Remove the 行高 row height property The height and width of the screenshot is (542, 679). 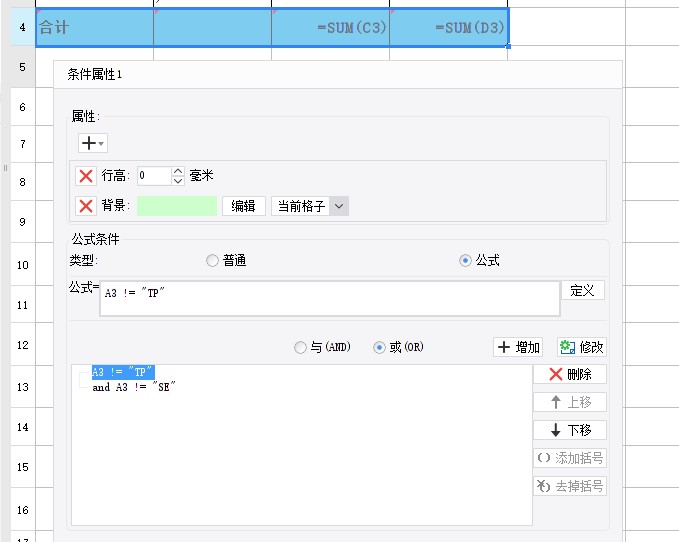(87, 176)
